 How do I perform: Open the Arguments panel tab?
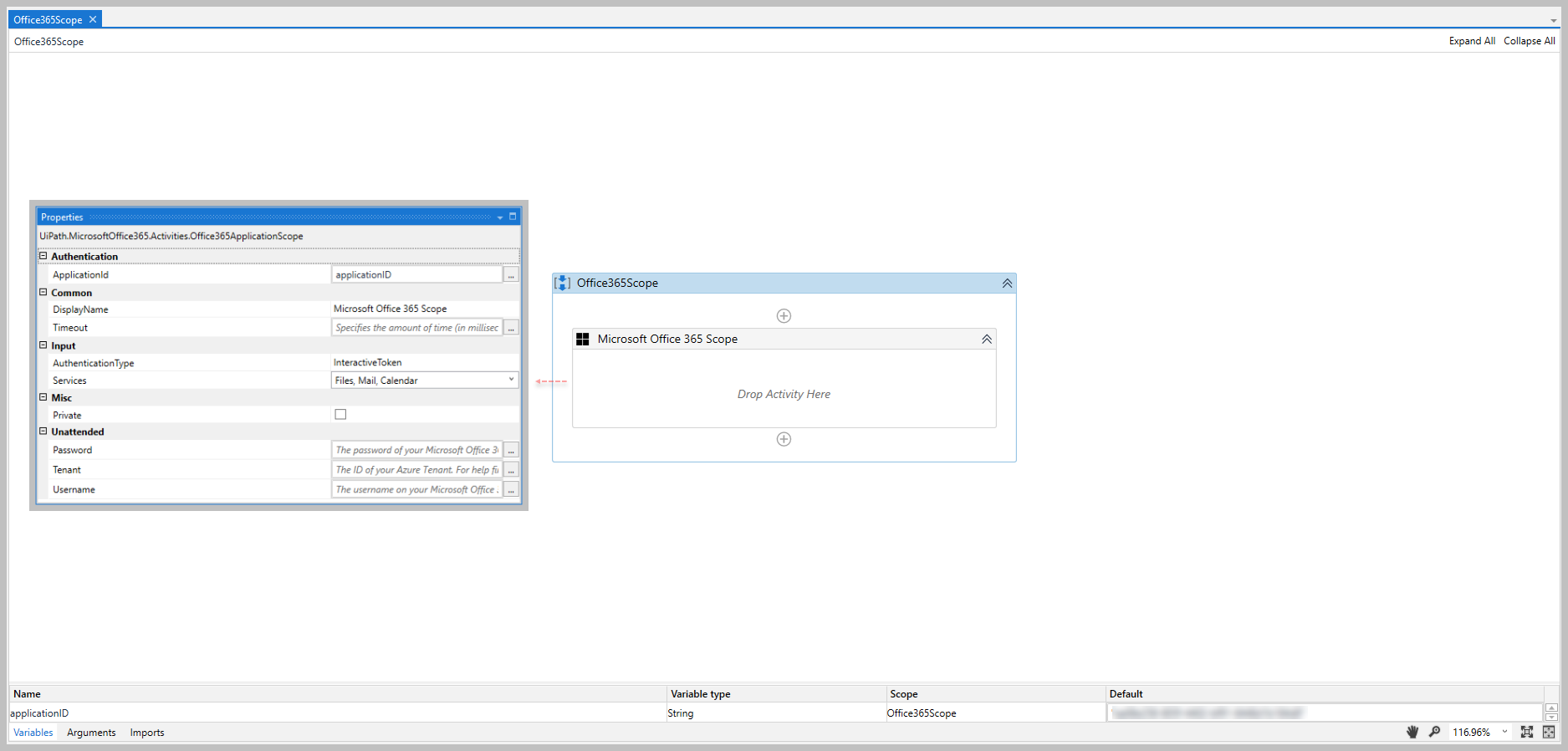[x=91, y=733]
